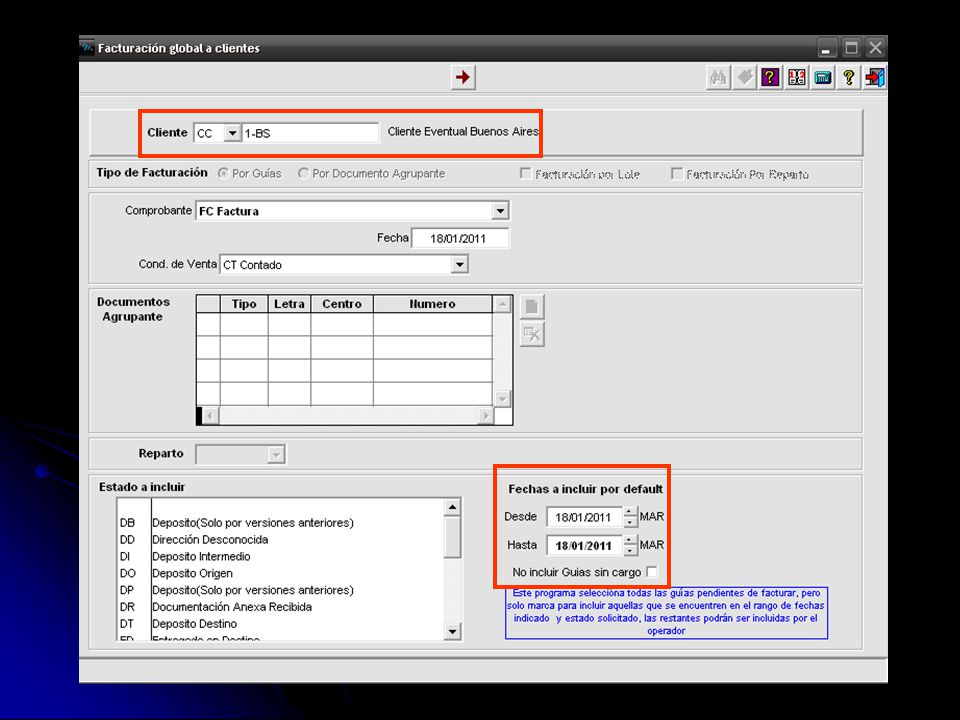The height and width of the screenshot is (720, 960).
Task: Click up arrow of Documentos grid scrollbar
Action: [502, 304]
